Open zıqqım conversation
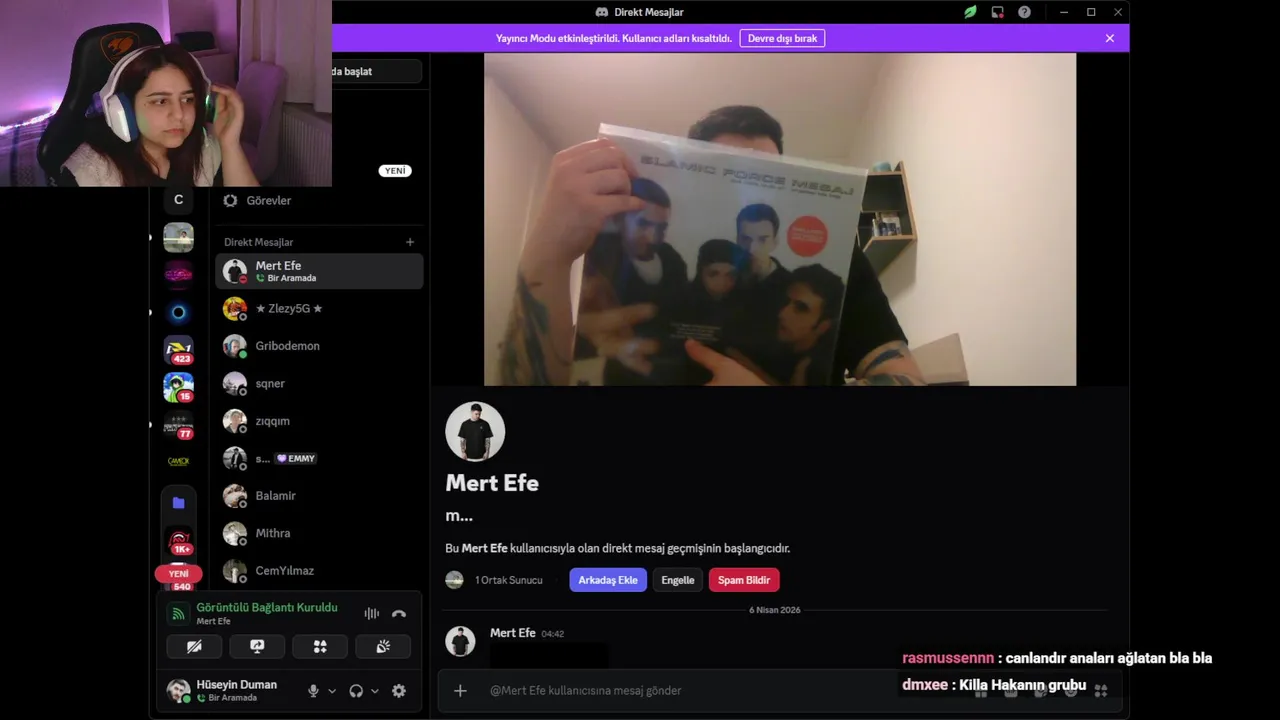Viewport: 1280px width, 720px height. tap(319, 421)
